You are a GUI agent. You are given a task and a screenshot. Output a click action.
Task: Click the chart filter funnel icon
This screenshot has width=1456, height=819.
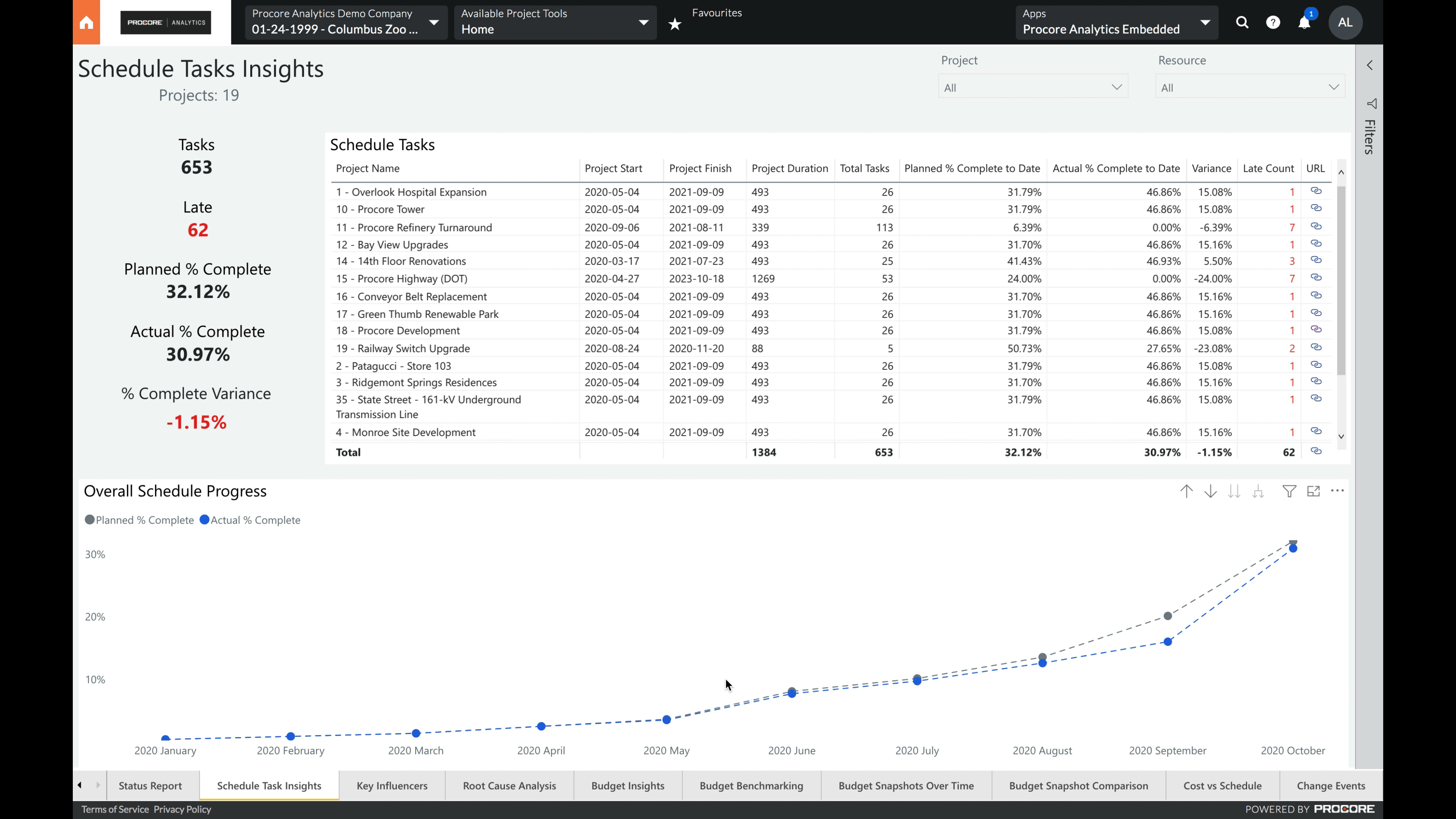point(1289,491)
